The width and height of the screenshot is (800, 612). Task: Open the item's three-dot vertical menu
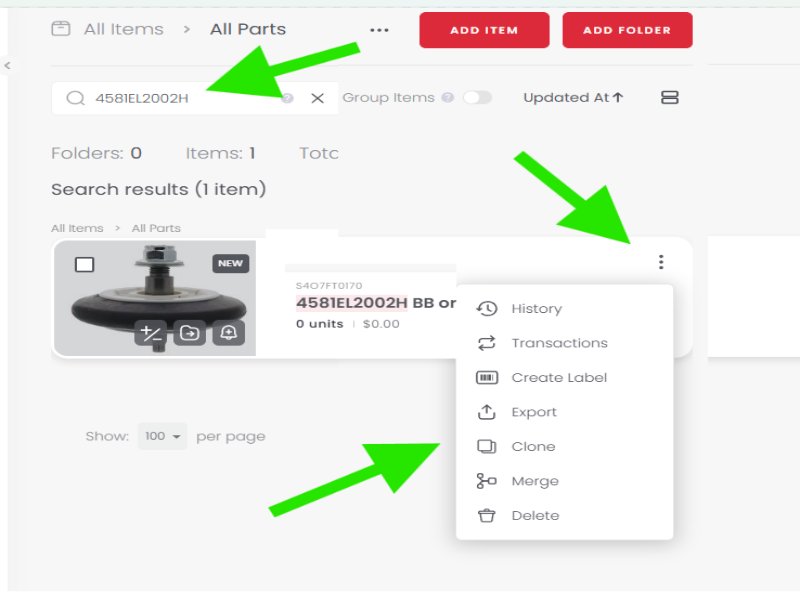[x=660, y=263]
